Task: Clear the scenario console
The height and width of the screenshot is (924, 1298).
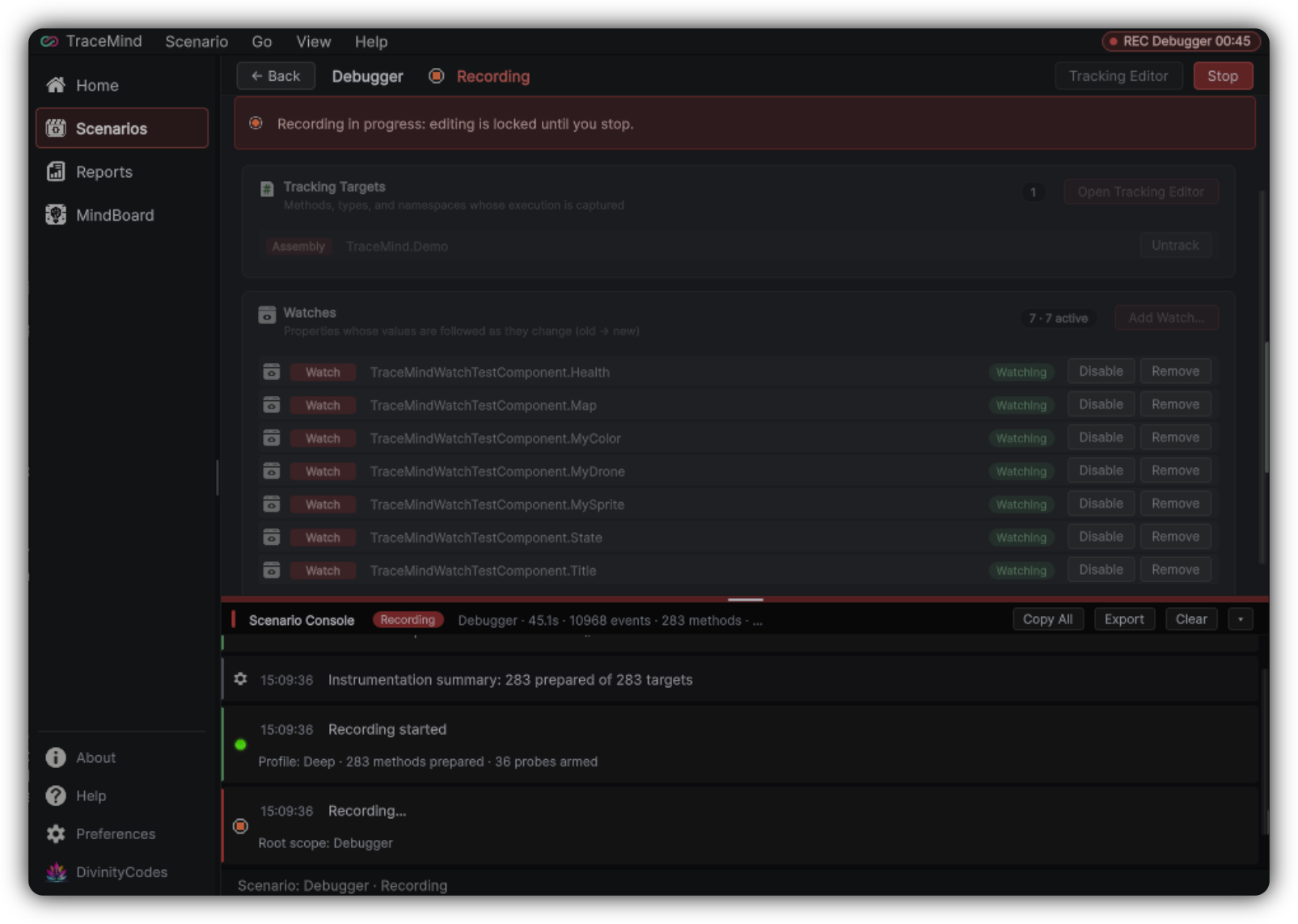Action: [1191, 619]
